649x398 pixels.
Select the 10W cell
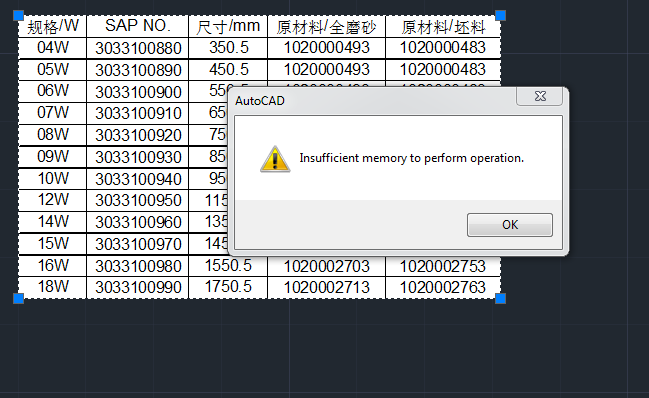(53, 179)
